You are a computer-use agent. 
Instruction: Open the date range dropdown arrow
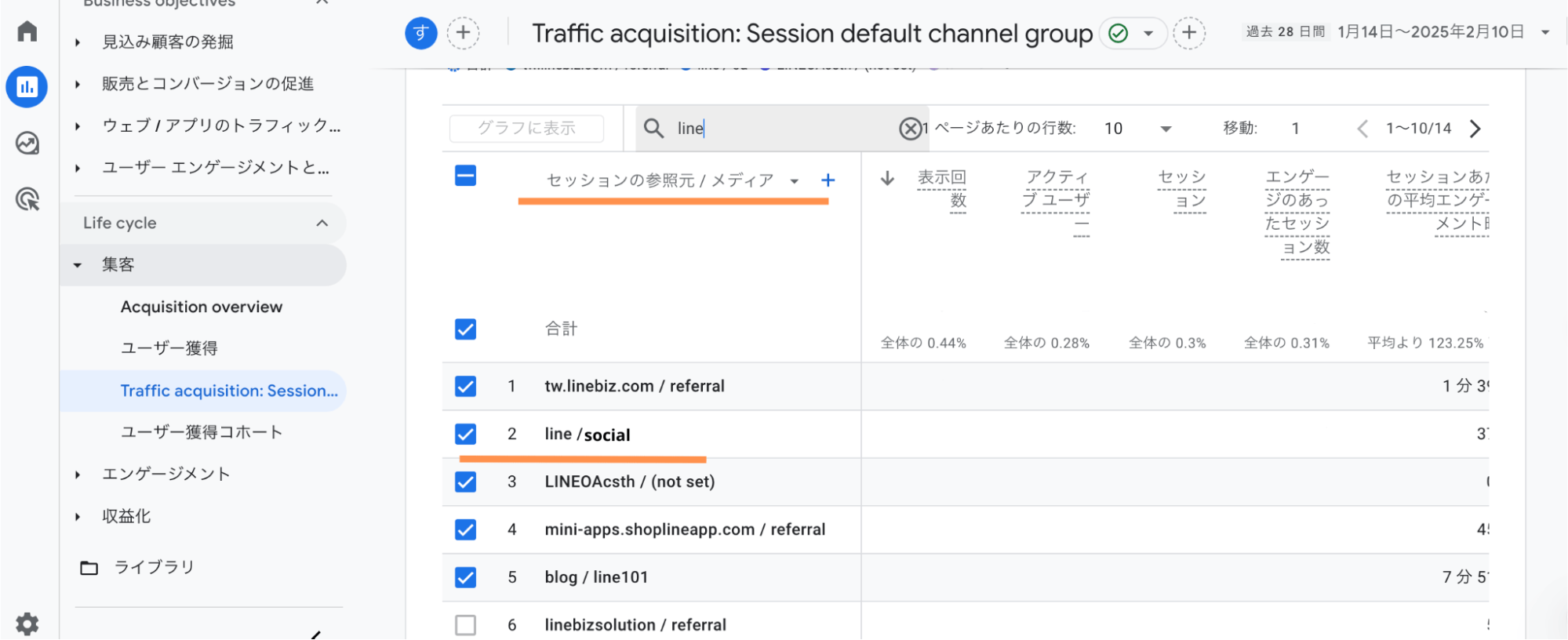point(1545,33)
